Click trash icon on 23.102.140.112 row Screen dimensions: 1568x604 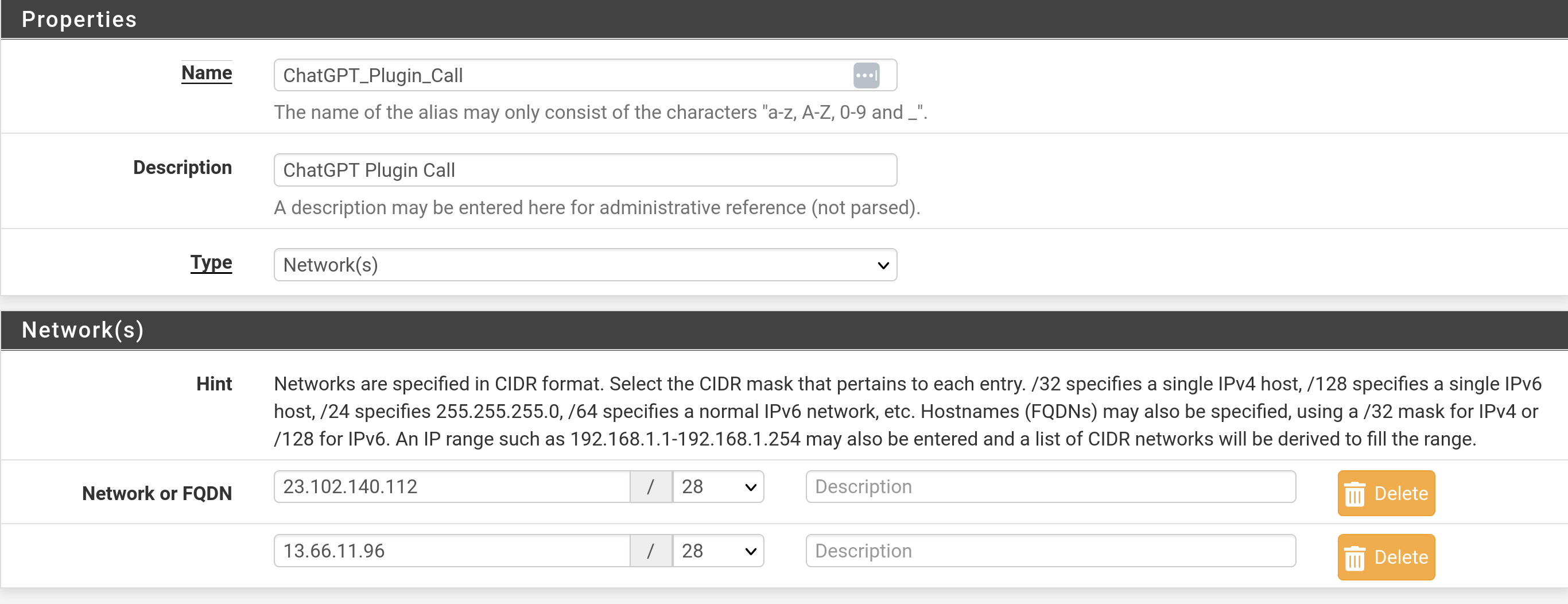click(1354, 494)
